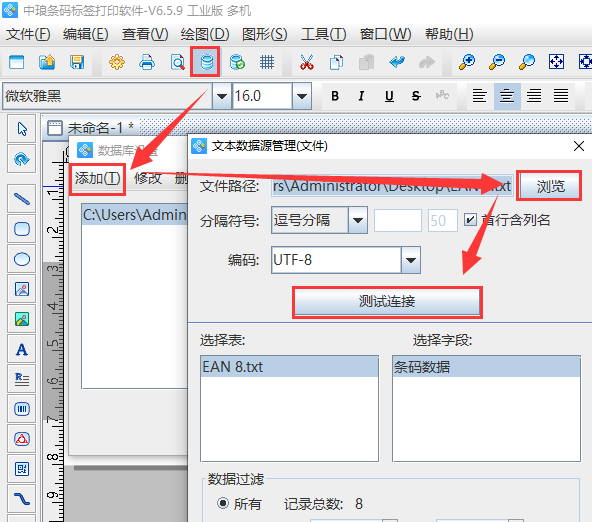The width and height of the screenshot is (592, 522).
Task: Cut selection with scissors icon
Action: (307, 62)
